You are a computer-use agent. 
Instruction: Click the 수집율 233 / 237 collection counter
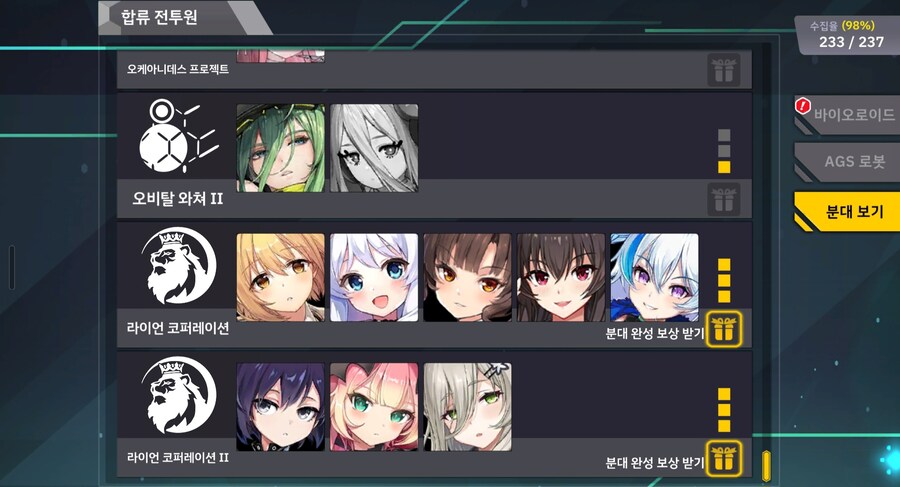[847, 34]
